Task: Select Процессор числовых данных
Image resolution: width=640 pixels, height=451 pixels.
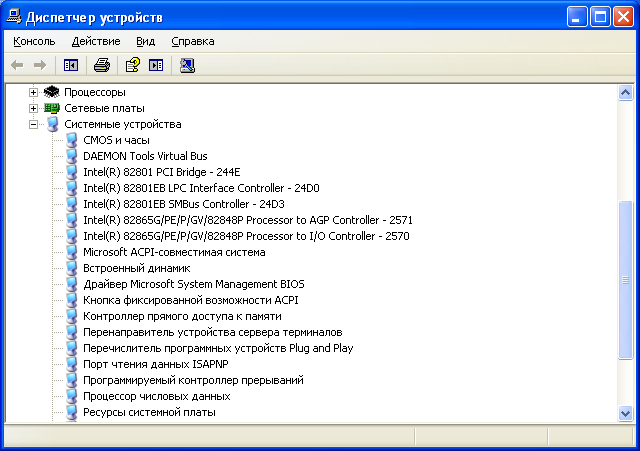Action: [x=157, y=396]
